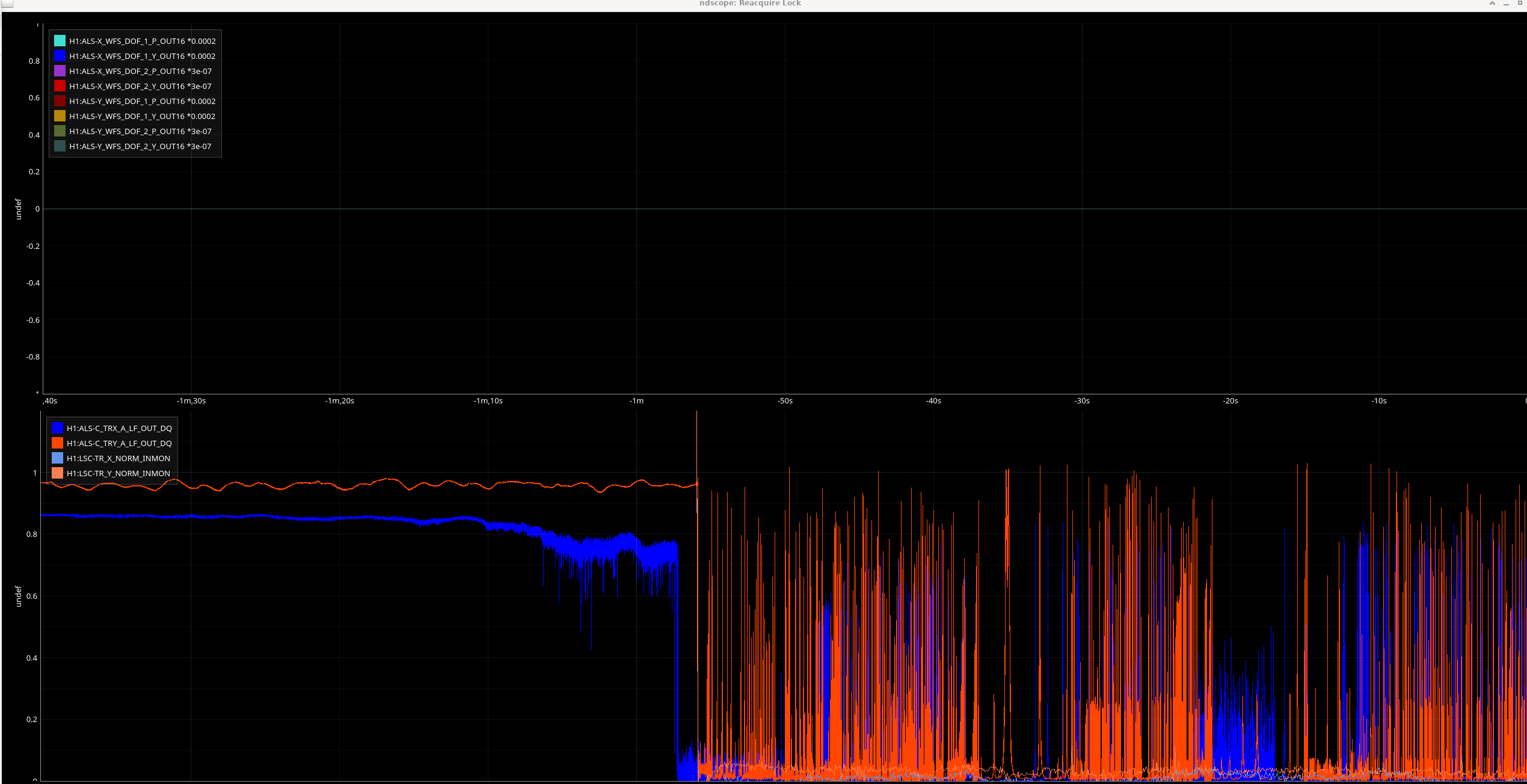Click the salmon swatch for LSC-TR_Y_NORM_INMON
Image resolution: width=1527 pixels, height=784 pixels.
(57, 473)
